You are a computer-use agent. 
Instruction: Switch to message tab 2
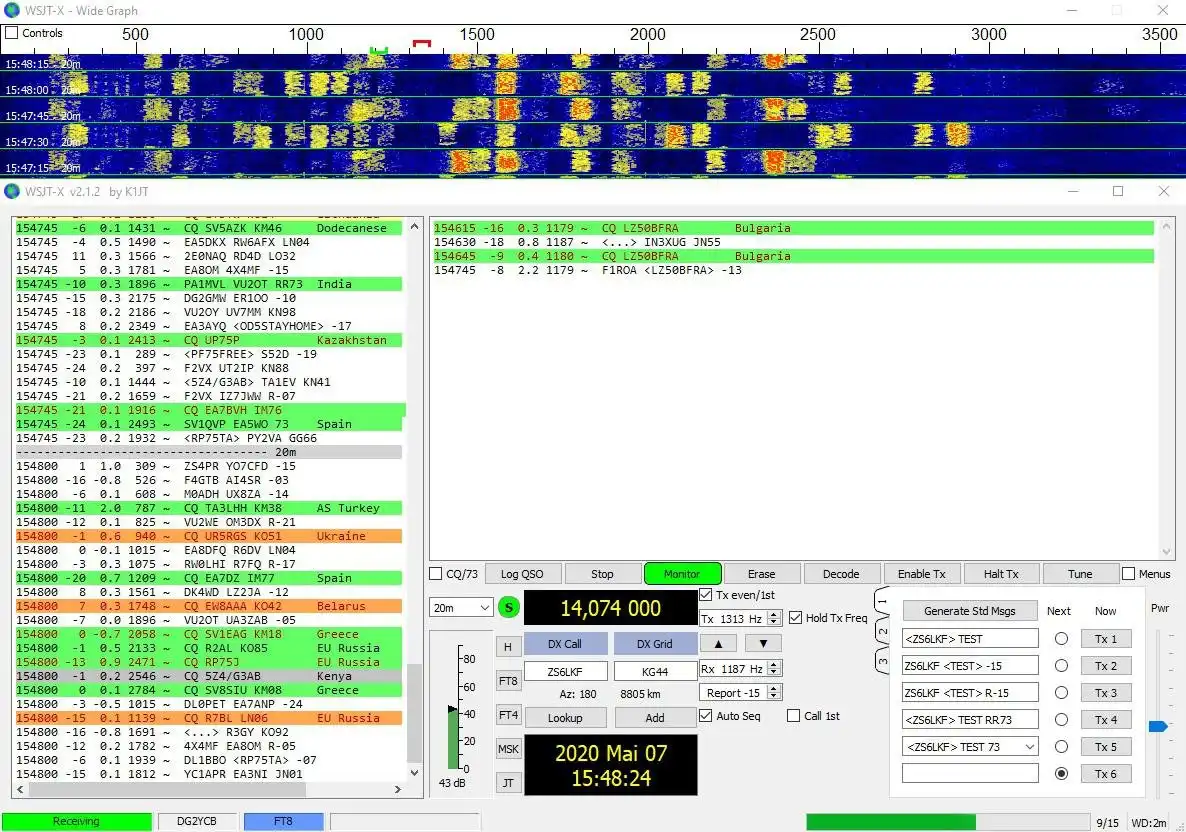point(883,631)
